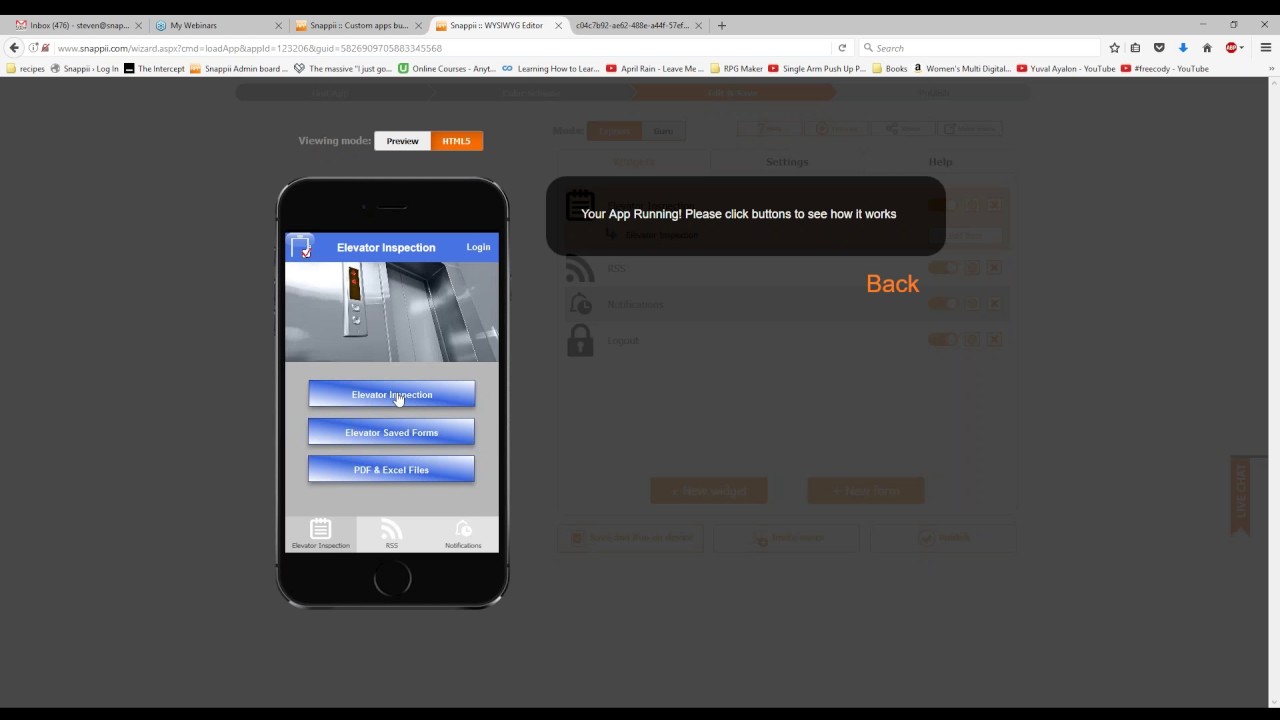The height and width of the screenshot is (720, 1280).
Task: Reload the page with the refresh icon
Action: pos(842,48)
